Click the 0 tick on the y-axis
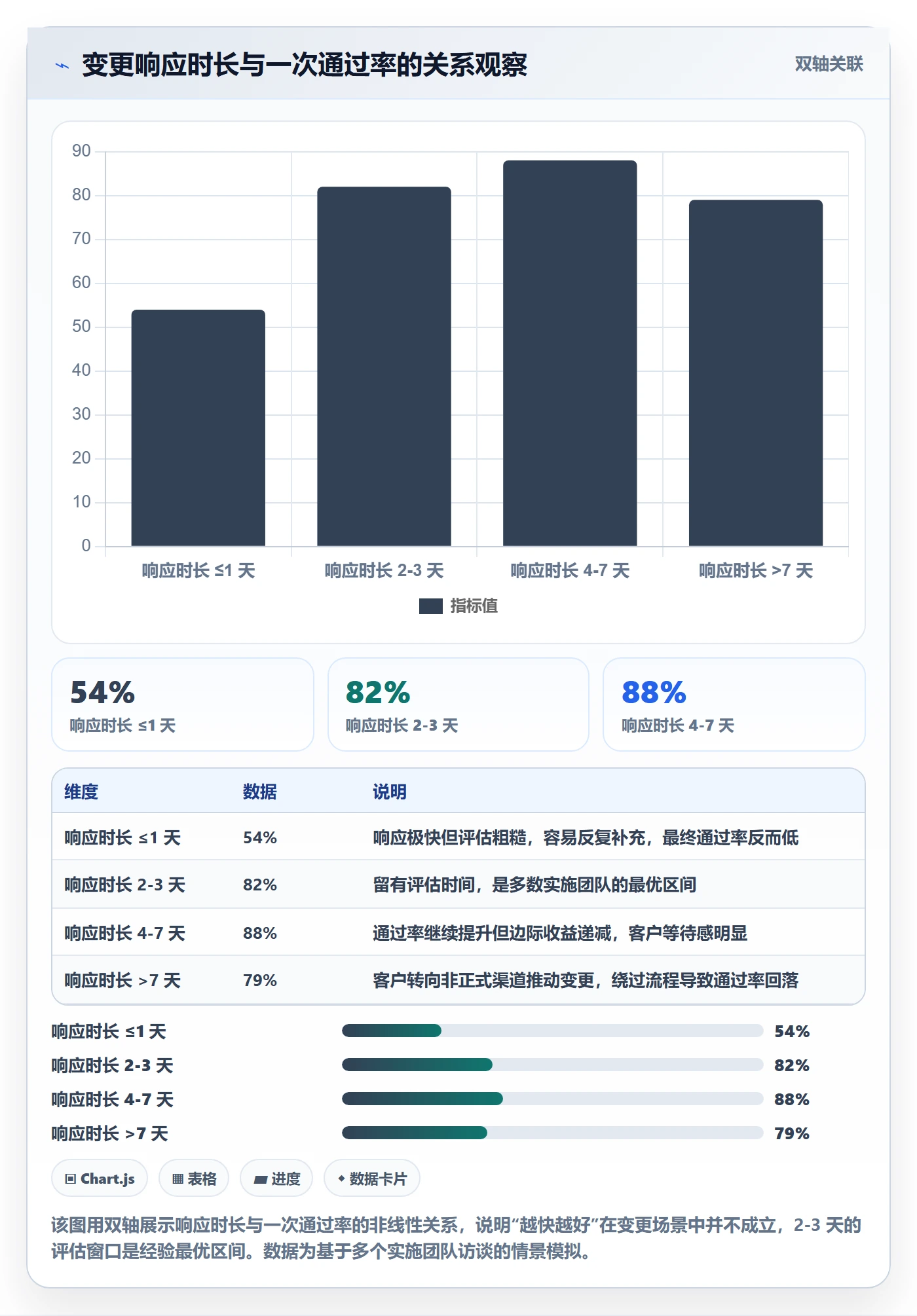Image resolution: width=917 pixels, height=1316 pixels. coord(86,546)
